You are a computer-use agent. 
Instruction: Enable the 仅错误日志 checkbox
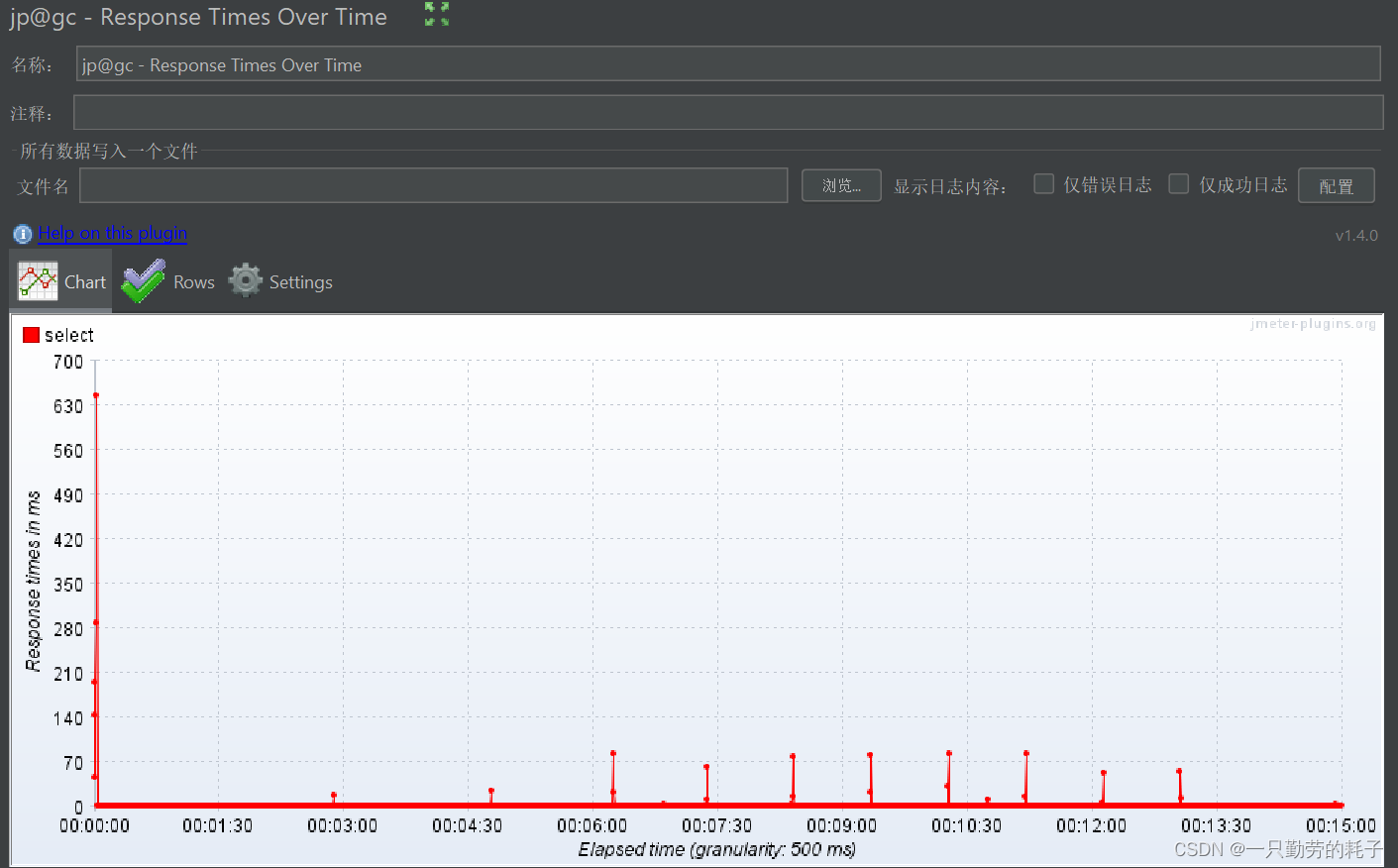tap(1043, 183)
